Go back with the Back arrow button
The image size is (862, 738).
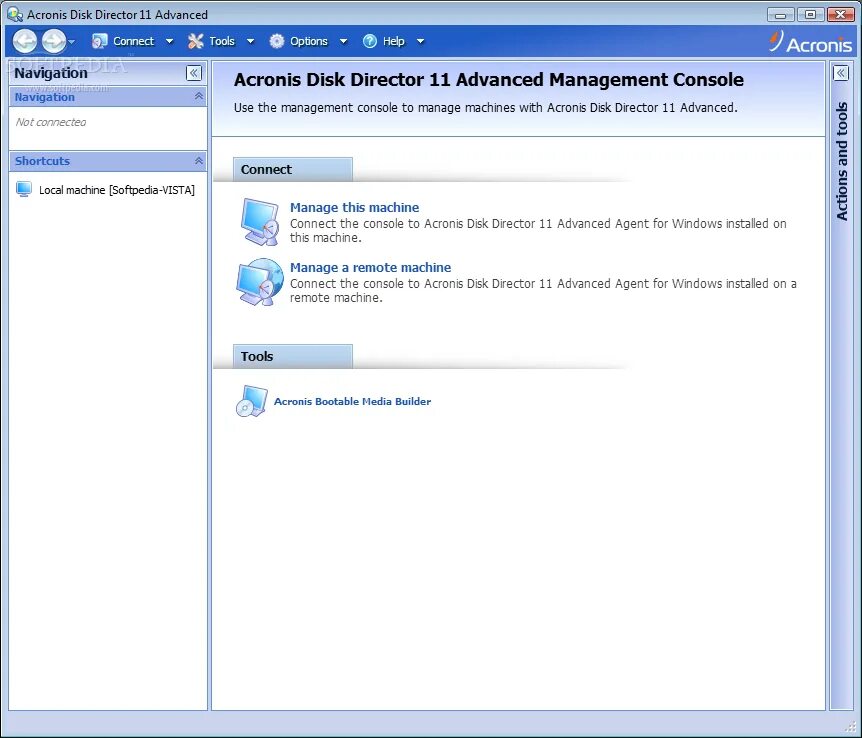(x=25, y=41)
